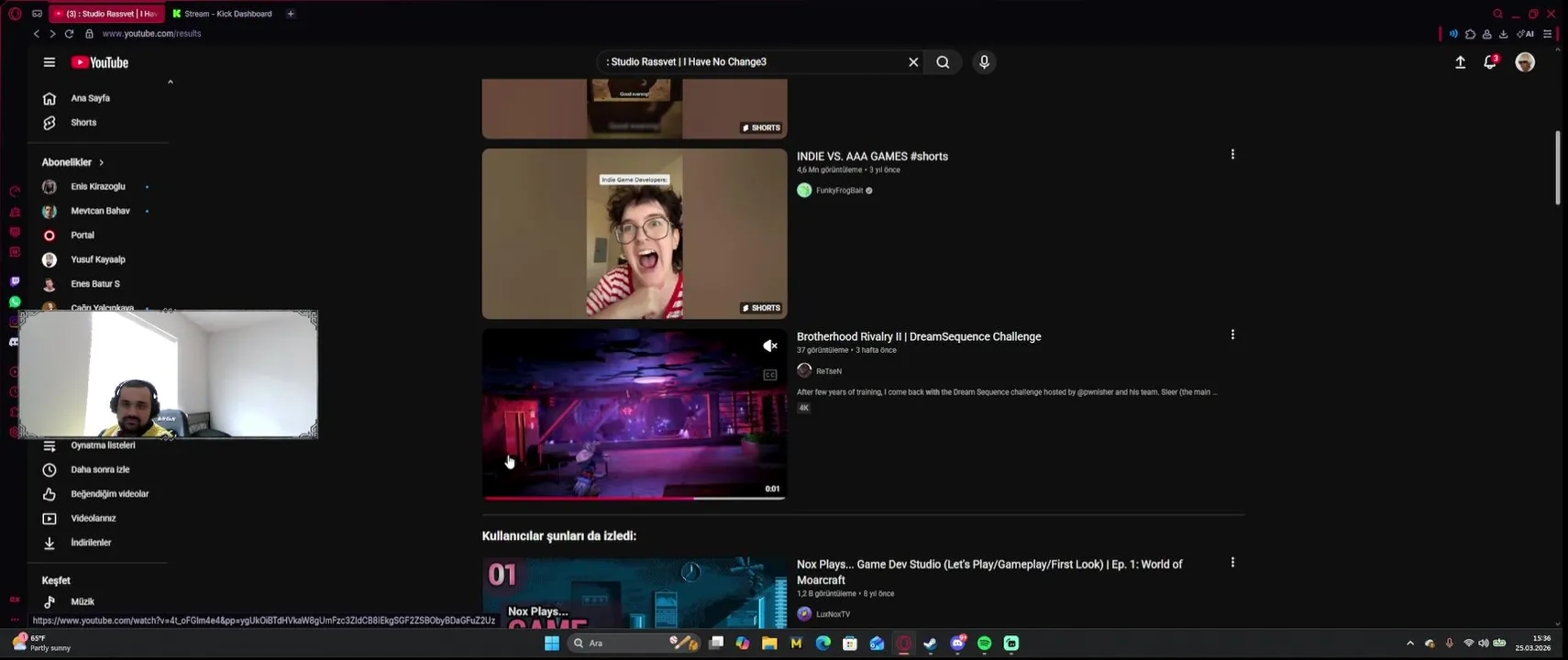
Task: Open a new browser tab
Action: click(291, 14)
